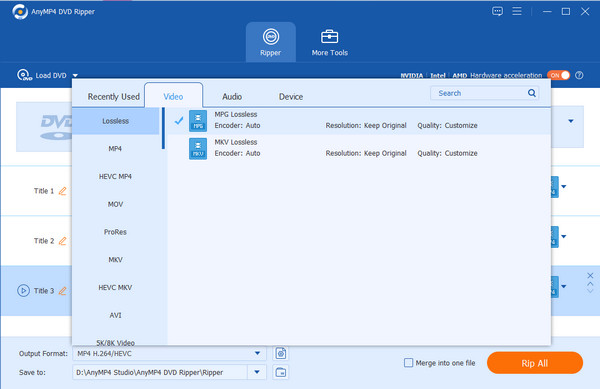Open the More Tools tab
Screen dimensions: 600x389
pos(329,42)
